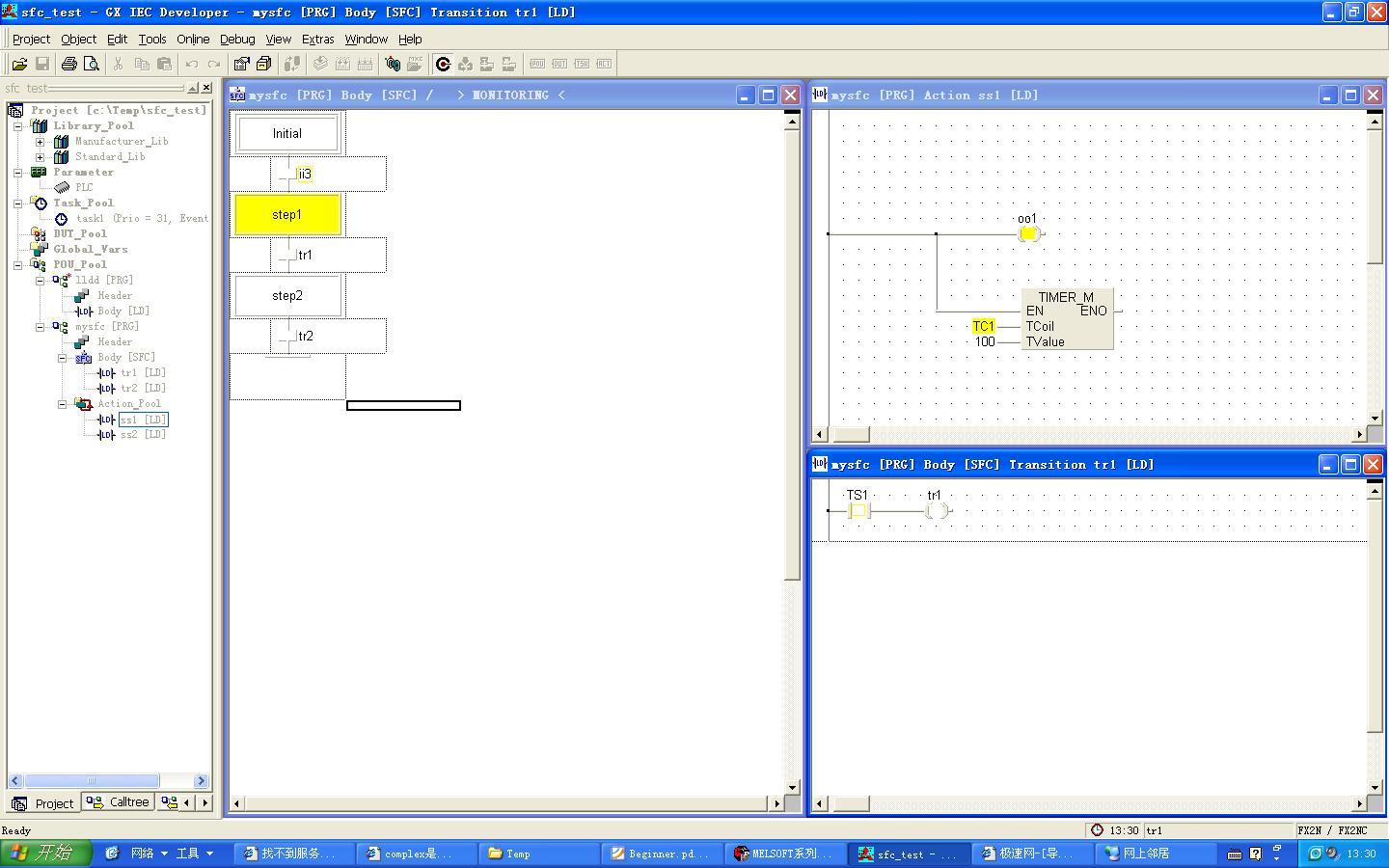
Task: Click the Print toolbar icon
Action: coord(68,64)
